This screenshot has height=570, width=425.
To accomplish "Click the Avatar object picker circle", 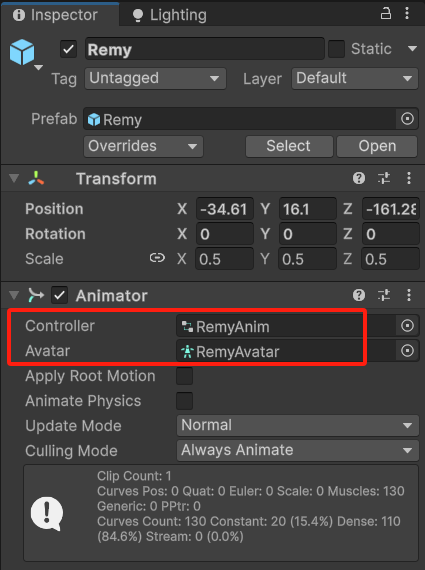I will (407, 350).
